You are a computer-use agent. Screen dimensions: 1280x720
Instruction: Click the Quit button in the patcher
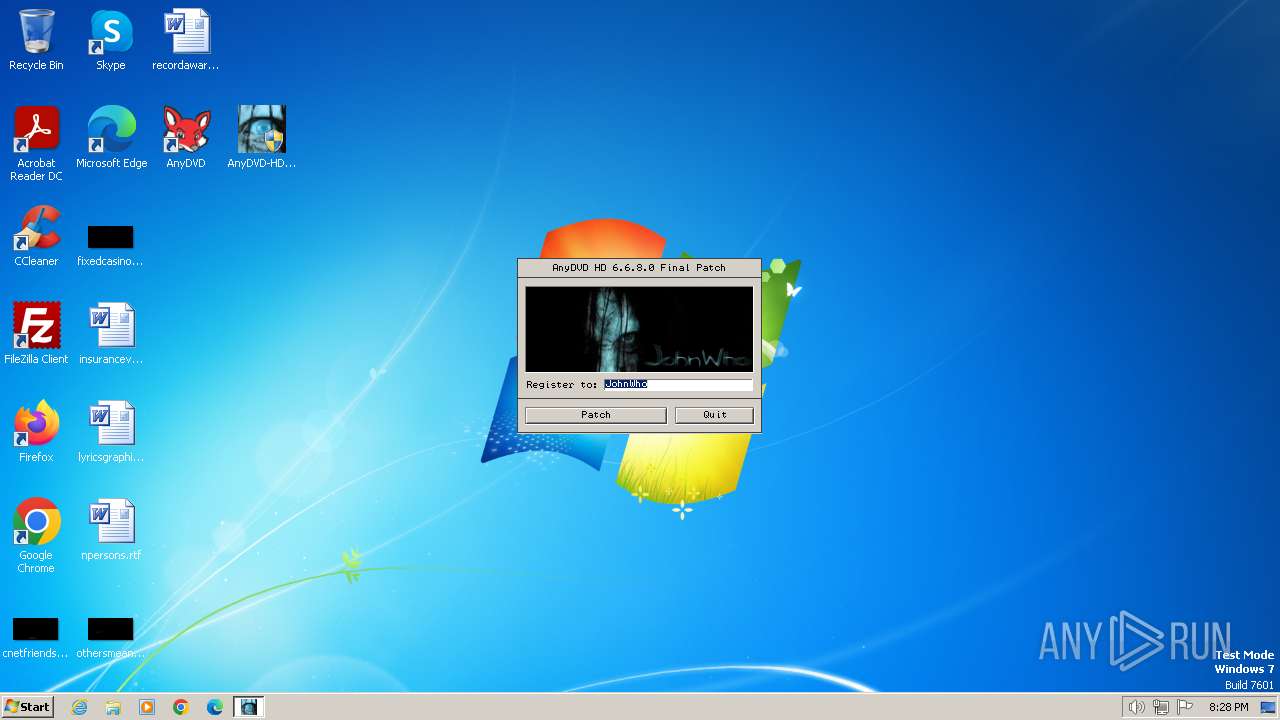pos(714,415)
